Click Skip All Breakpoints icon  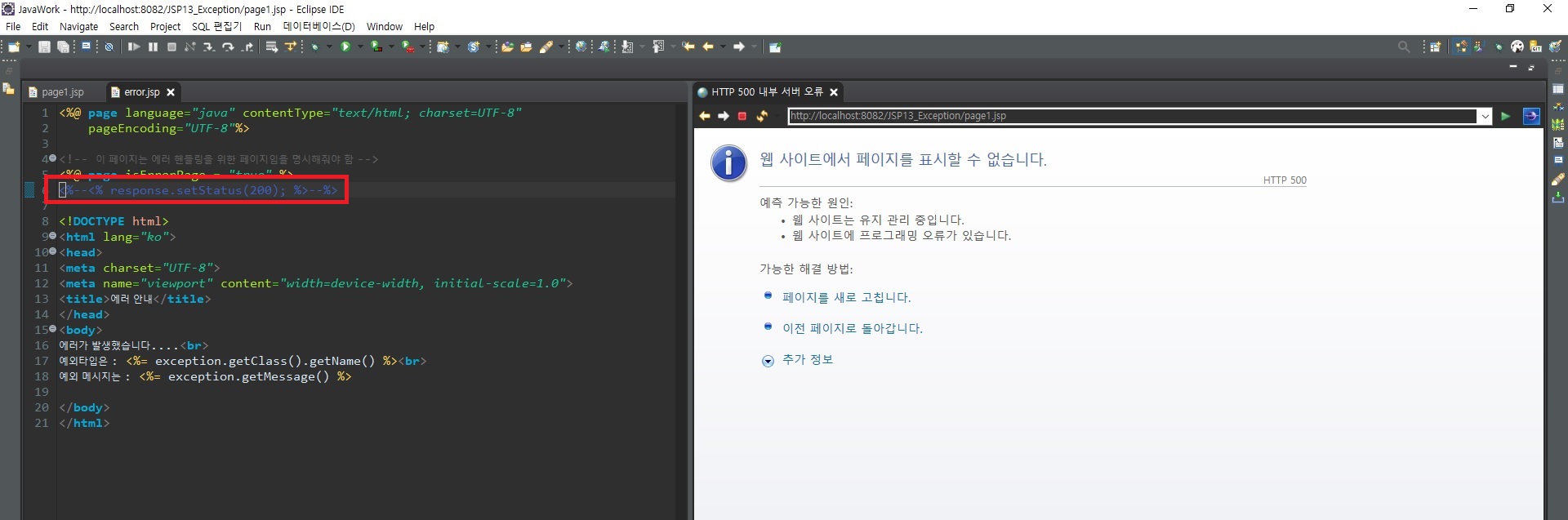click(x=109, y=47)
